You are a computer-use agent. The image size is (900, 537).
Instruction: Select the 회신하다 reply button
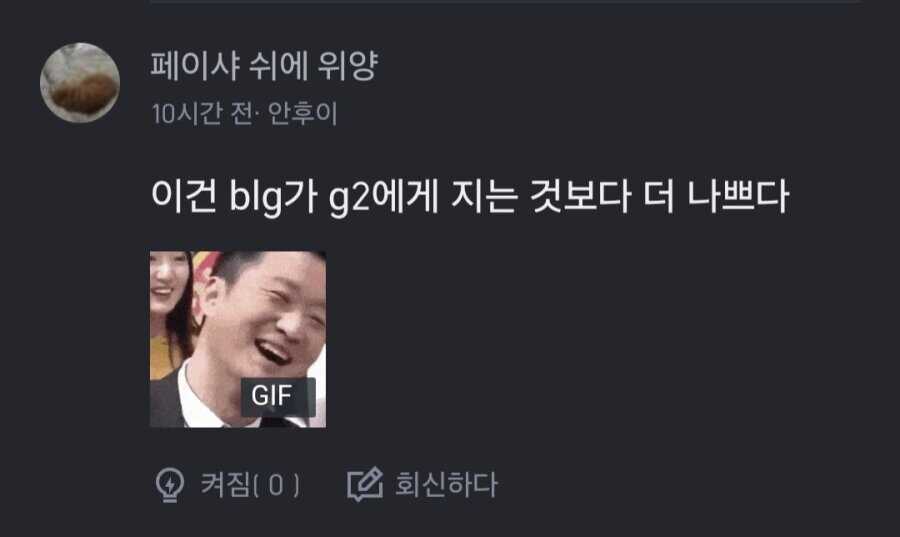[446, 485]
